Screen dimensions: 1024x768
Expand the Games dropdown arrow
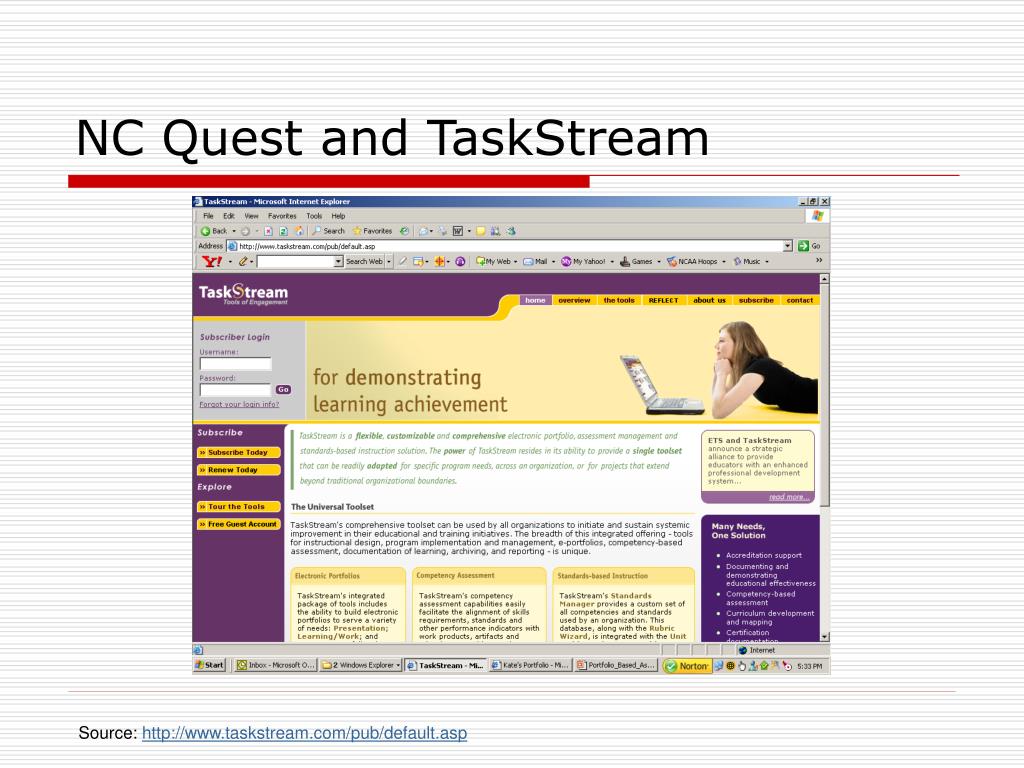[658, 261]
